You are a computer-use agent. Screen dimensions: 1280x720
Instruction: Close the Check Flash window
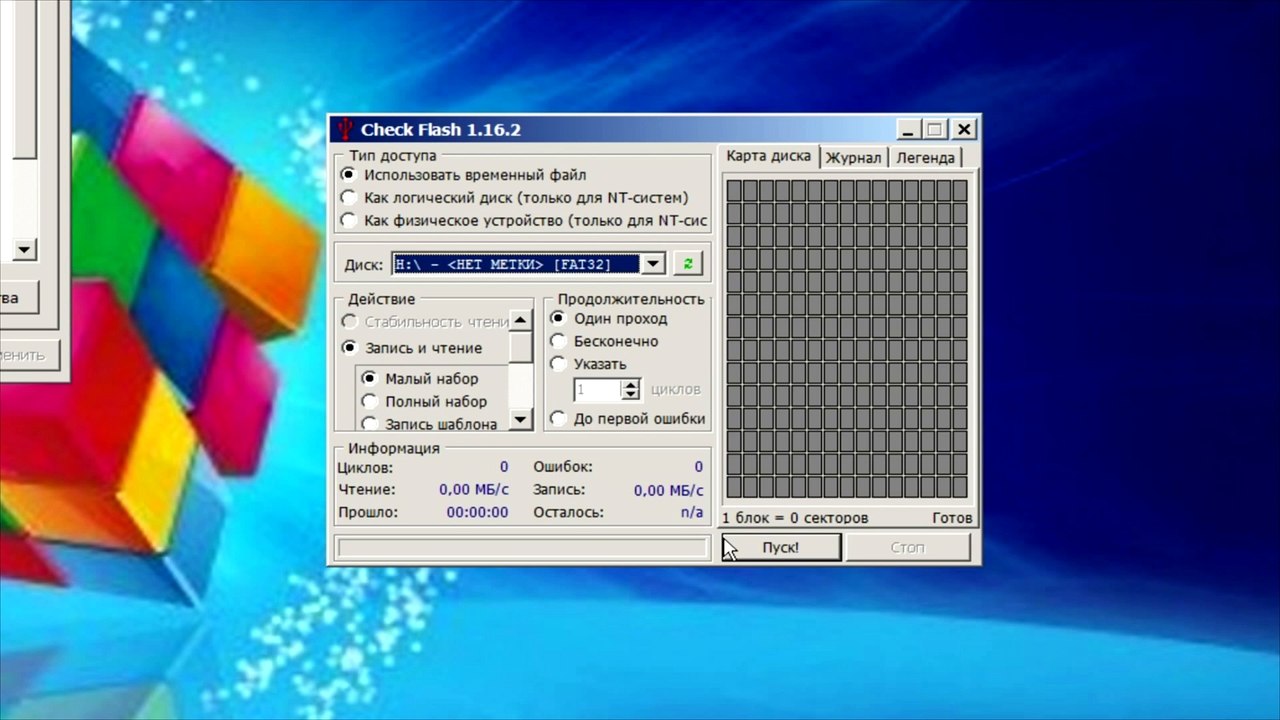[x=963, y=129]
